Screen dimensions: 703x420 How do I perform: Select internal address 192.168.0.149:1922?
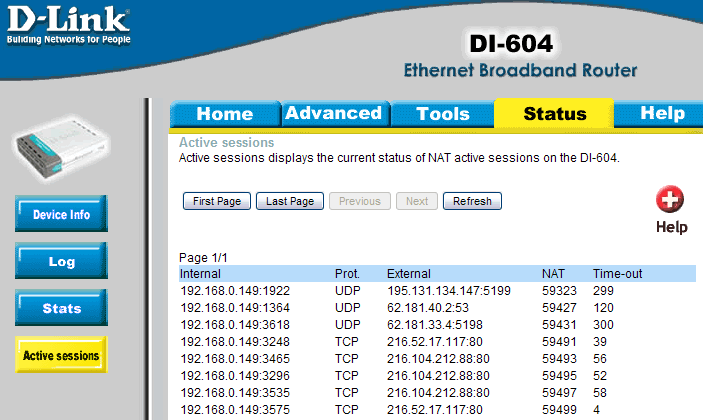tap(235, 291)
